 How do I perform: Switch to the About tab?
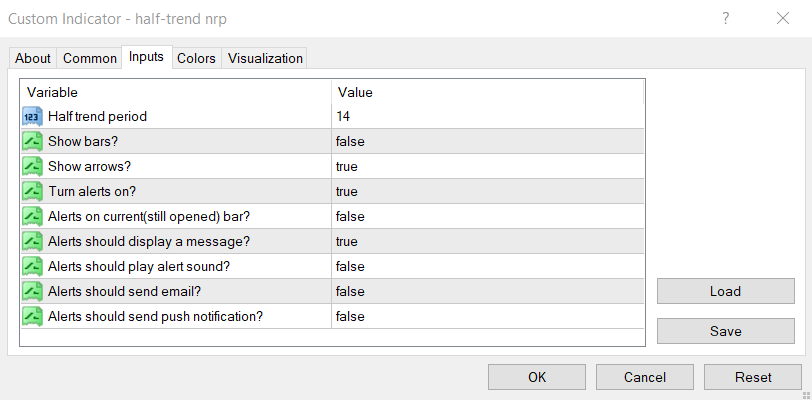33,58
